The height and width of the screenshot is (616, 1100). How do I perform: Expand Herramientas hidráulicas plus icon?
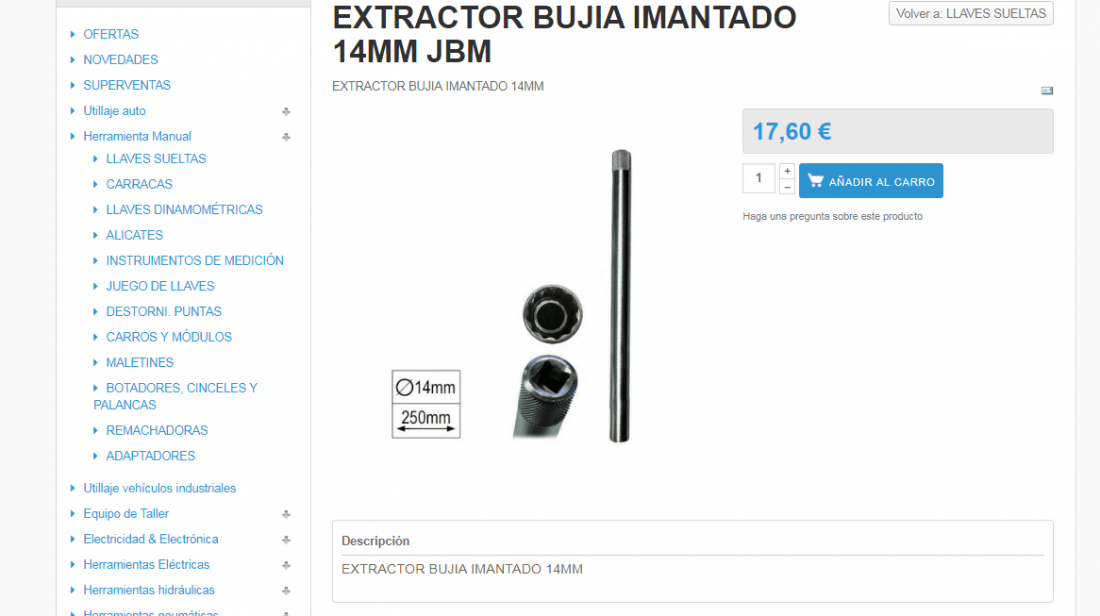tap(286, 591)
